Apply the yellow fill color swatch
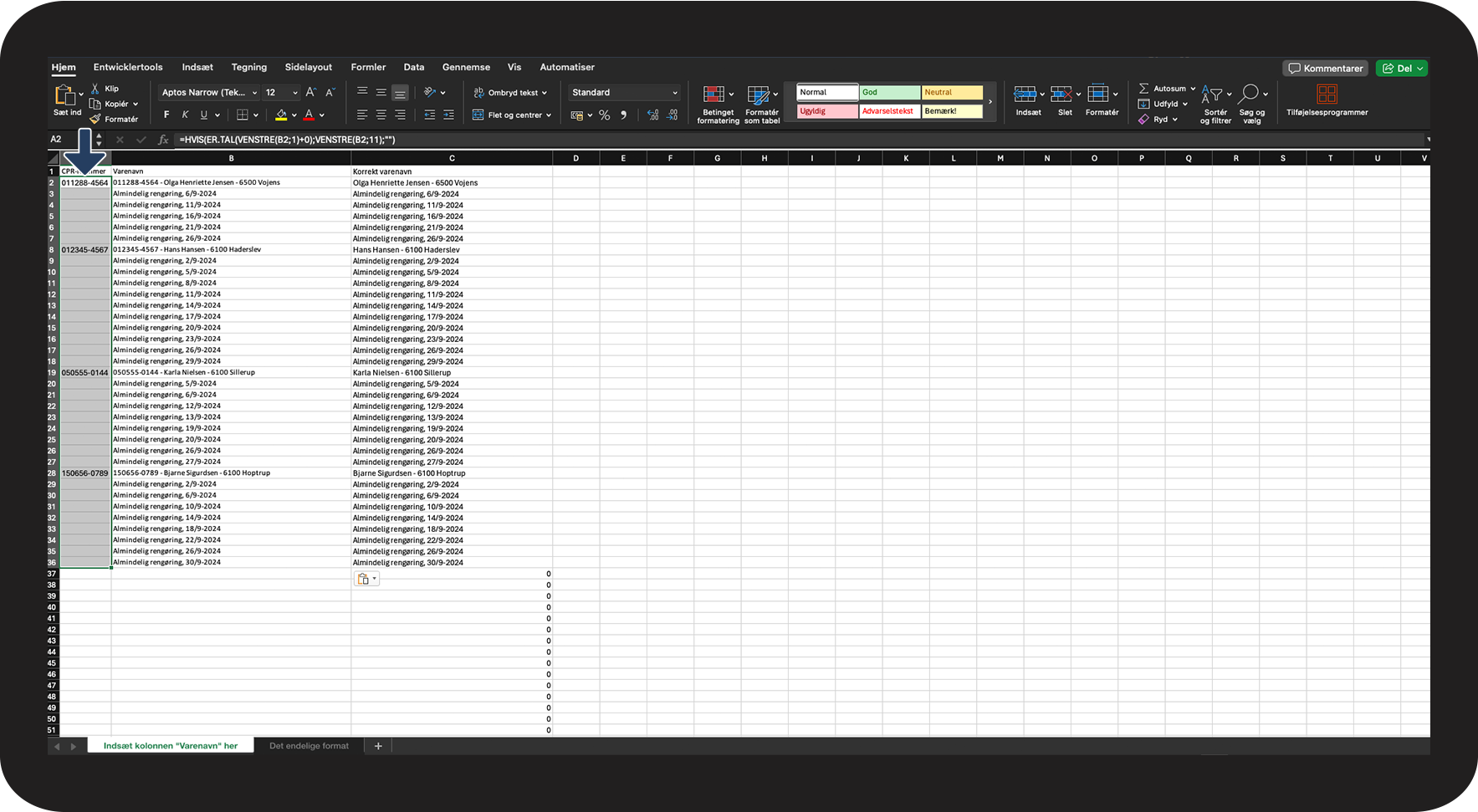Image resolution: width=1478 pixels, height=812 pixels. tap(281, 115)
